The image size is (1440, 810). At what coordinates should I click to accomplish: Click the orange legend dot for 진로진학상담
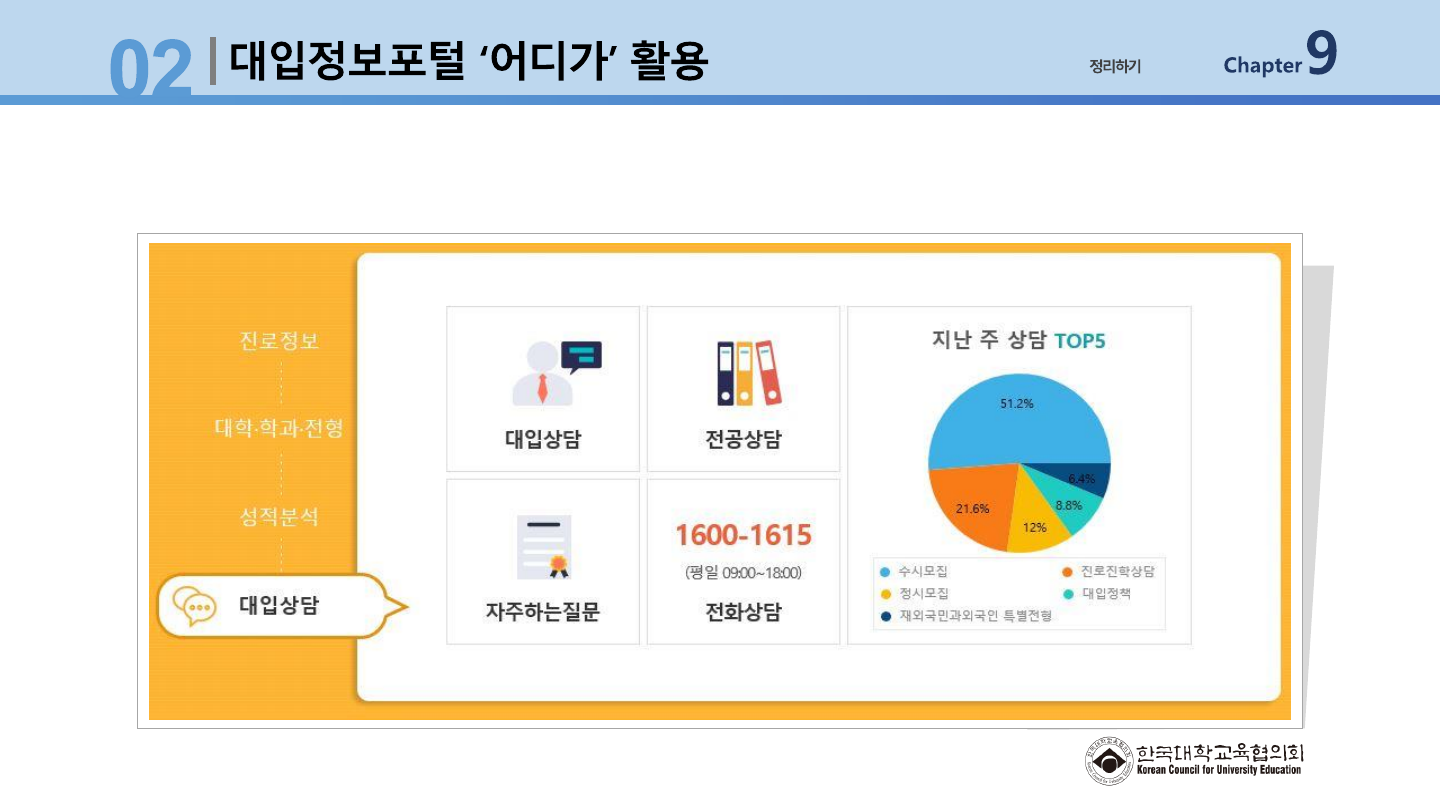1067,572
